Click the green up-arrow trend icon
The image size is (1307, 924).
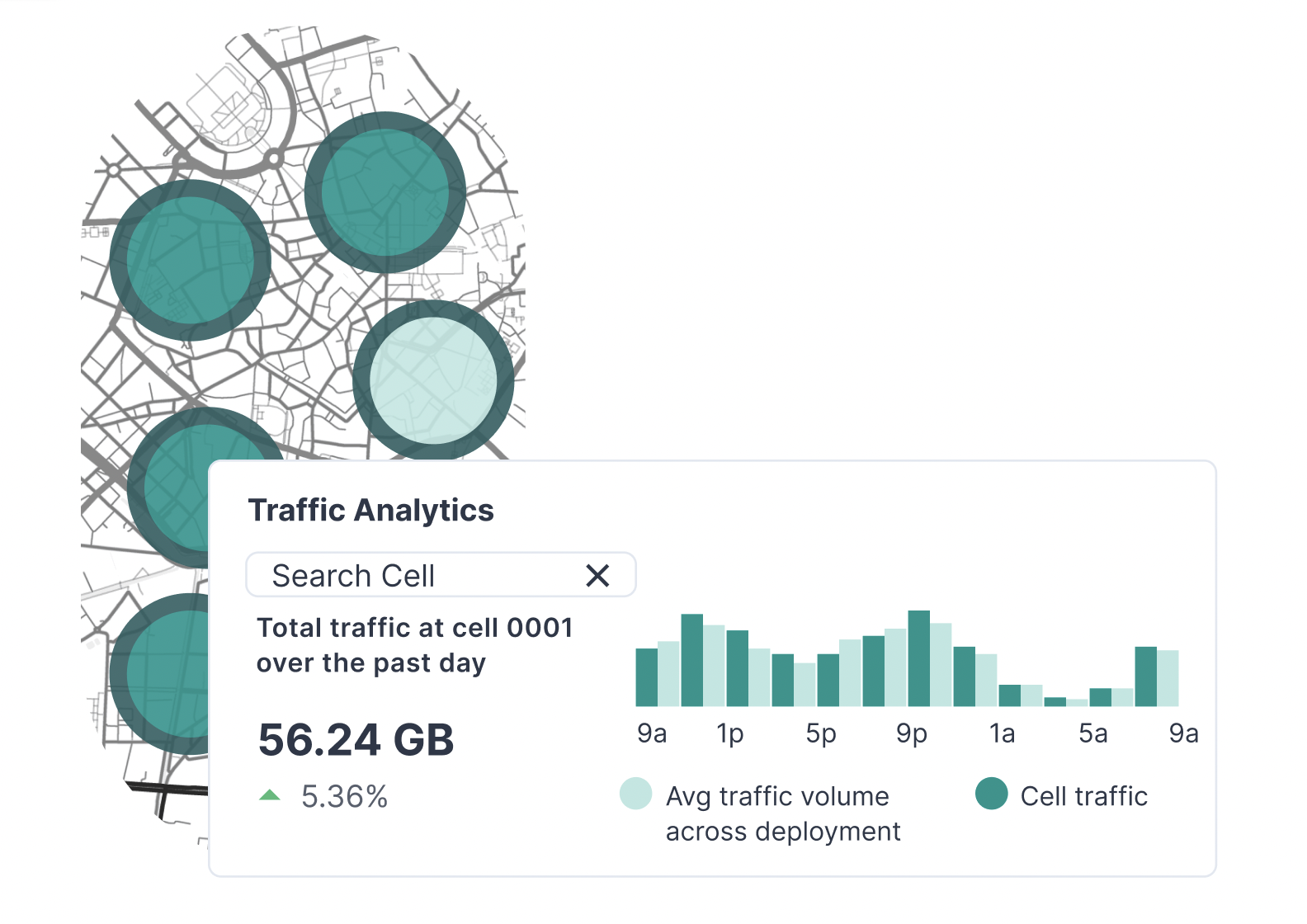point(270,795)
